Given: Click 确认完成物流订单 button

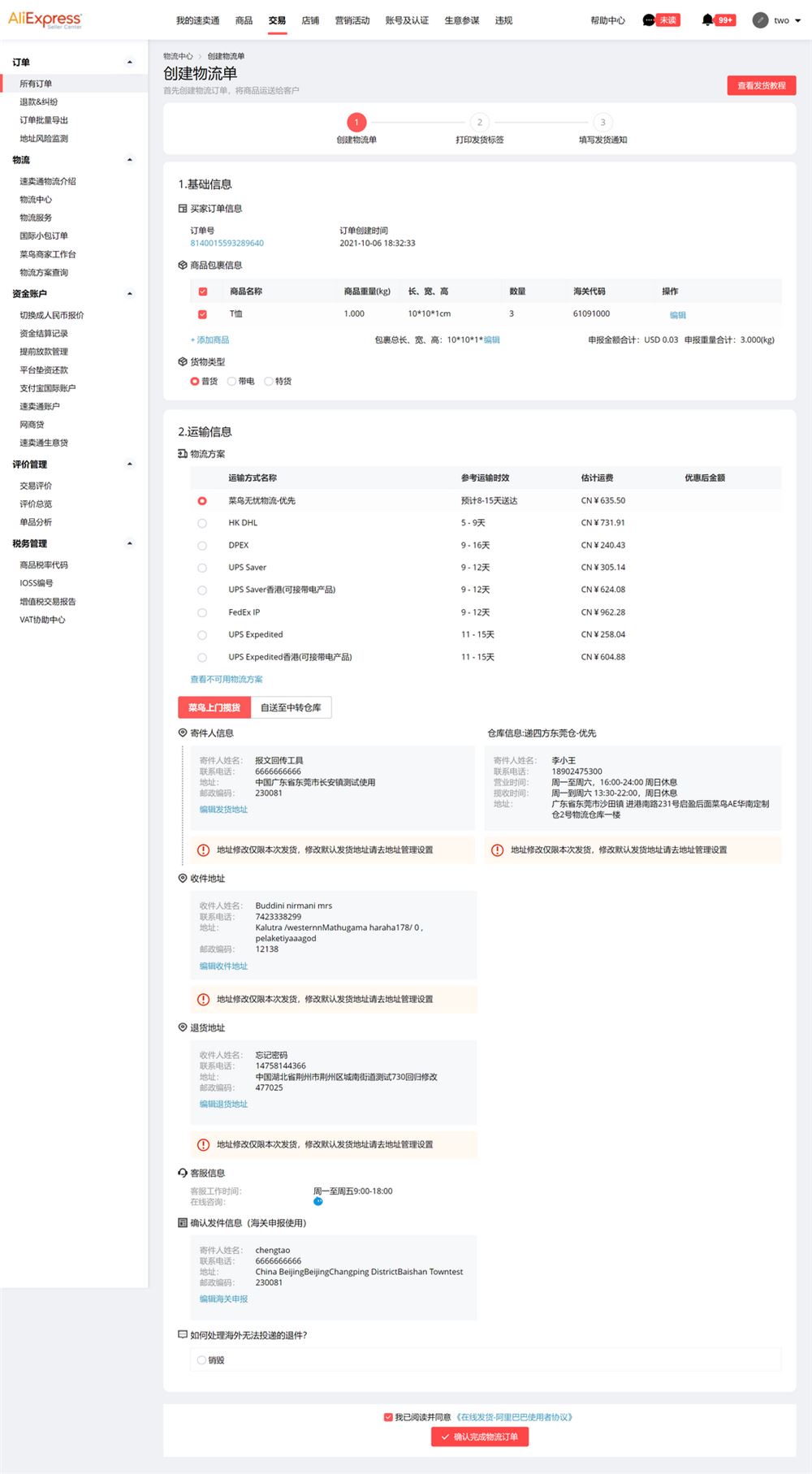Looking at the screenshot, I should click(x=480, y=1437).
